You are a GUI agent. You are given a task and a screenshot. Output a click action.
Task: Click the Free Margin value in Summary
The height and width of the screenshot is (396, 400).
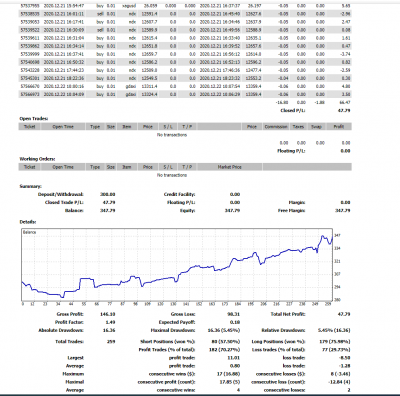coord(342,211)
